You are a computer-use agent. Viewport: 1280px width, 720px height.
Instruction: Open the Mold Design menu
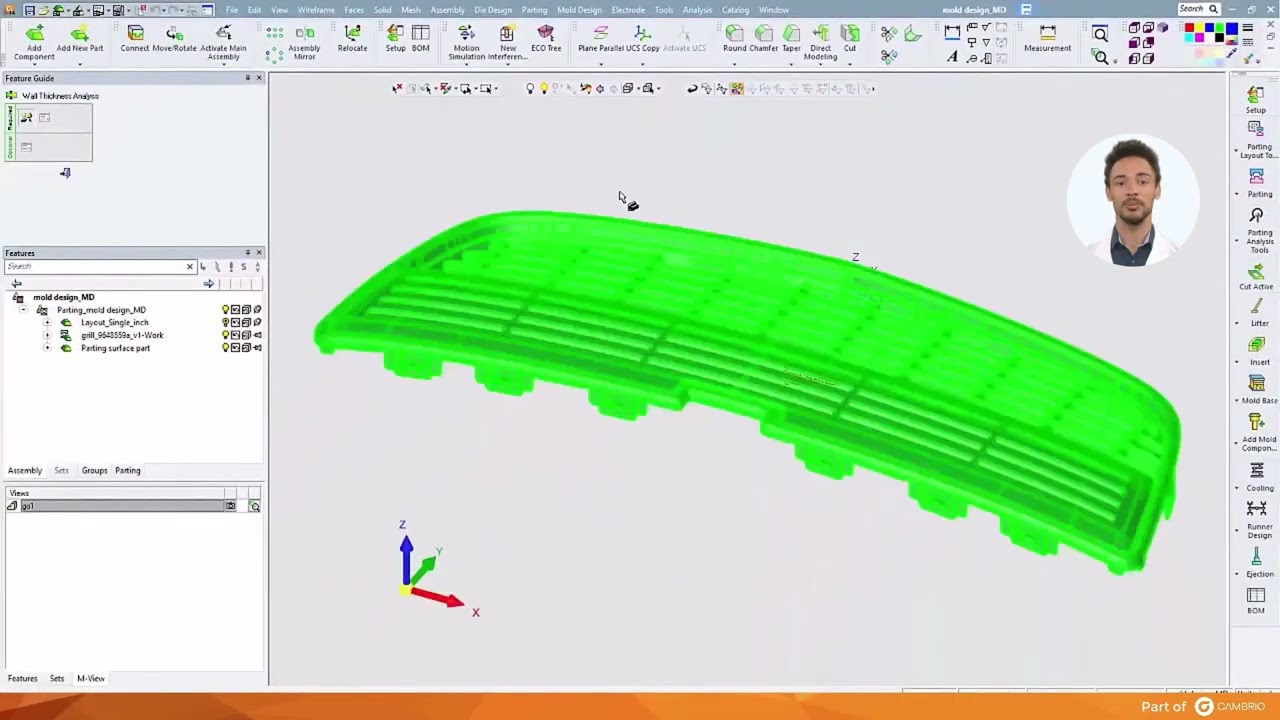[579, 10]
